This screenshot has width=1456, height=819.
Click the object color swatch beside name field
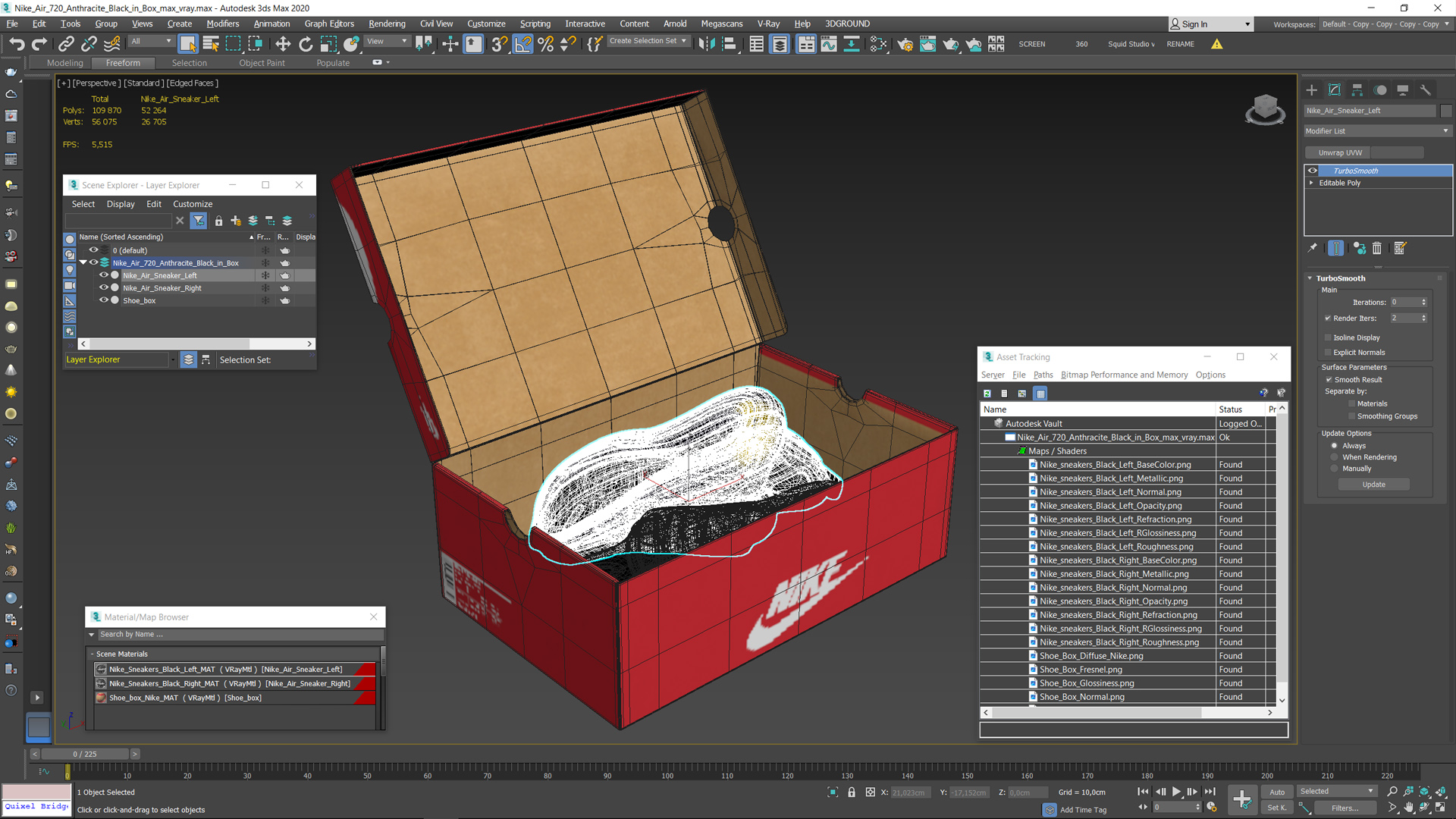[1445, 111]
